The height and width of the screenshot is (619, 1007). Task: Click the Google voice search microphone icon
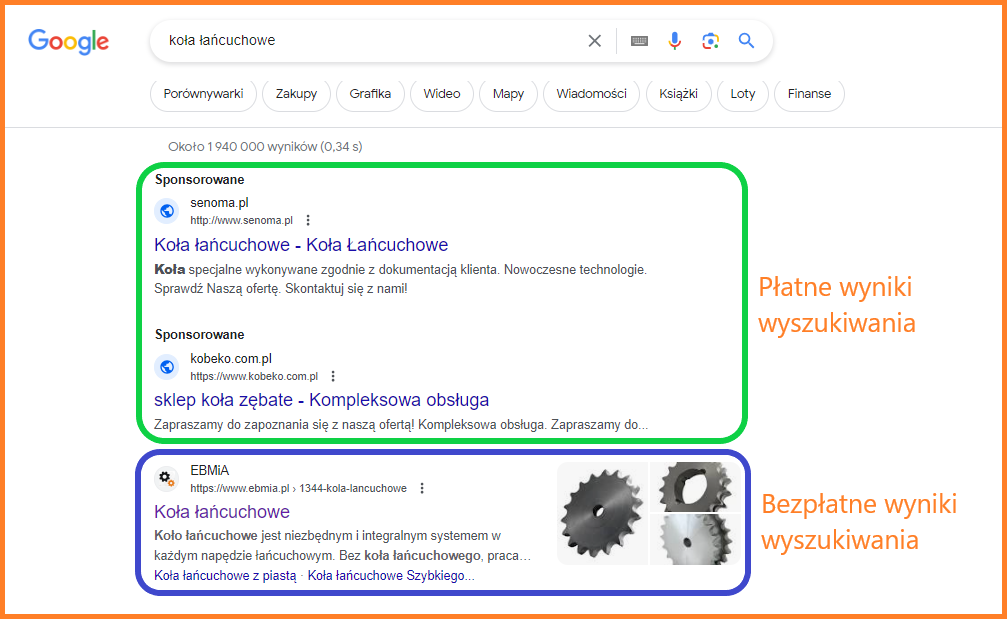point(674,40)
